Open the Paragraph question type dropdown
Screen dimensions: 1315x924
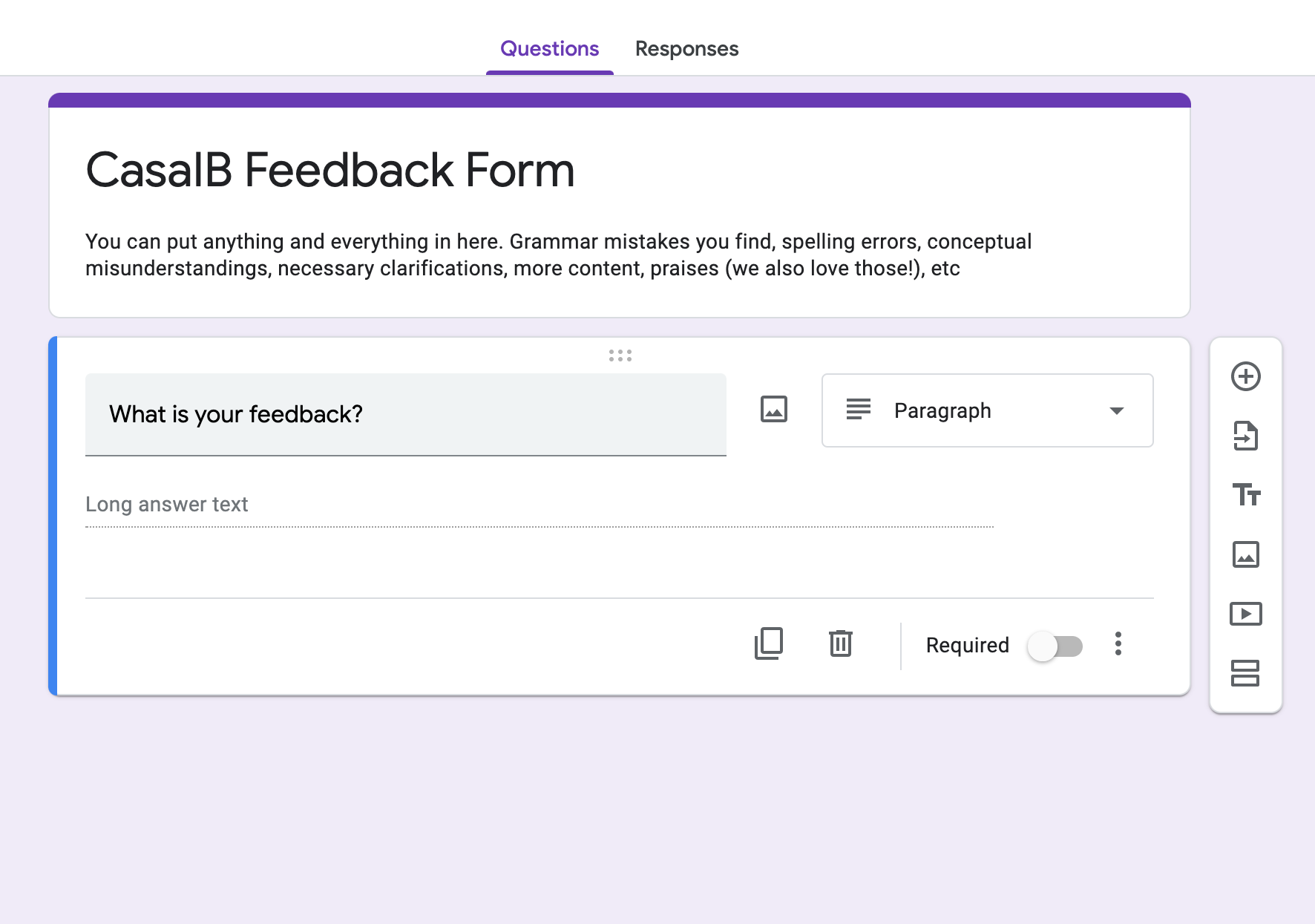point(987,410)
